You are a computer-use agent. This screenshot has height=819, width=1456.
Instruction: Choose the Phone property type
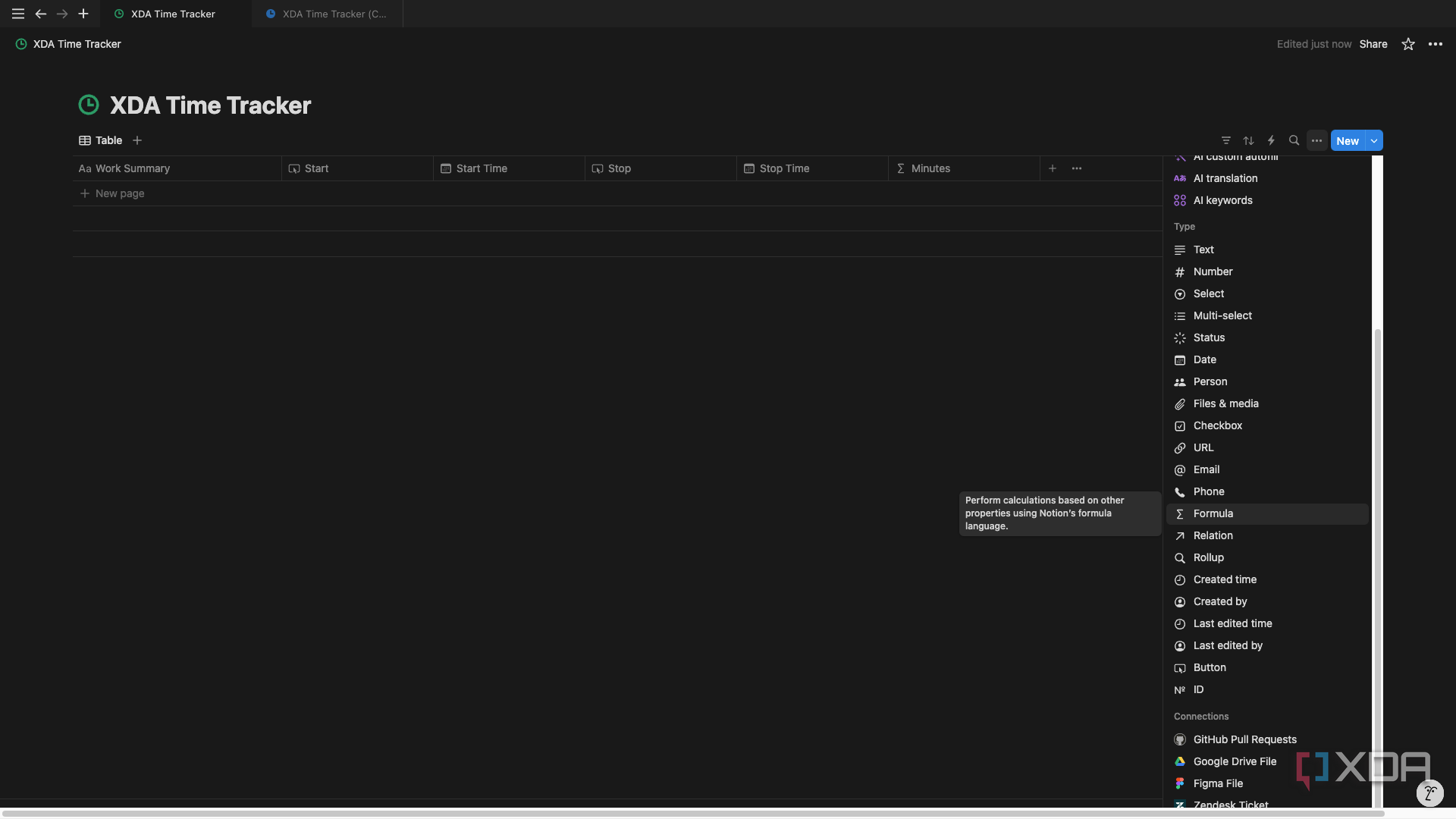click(1267, 491)
